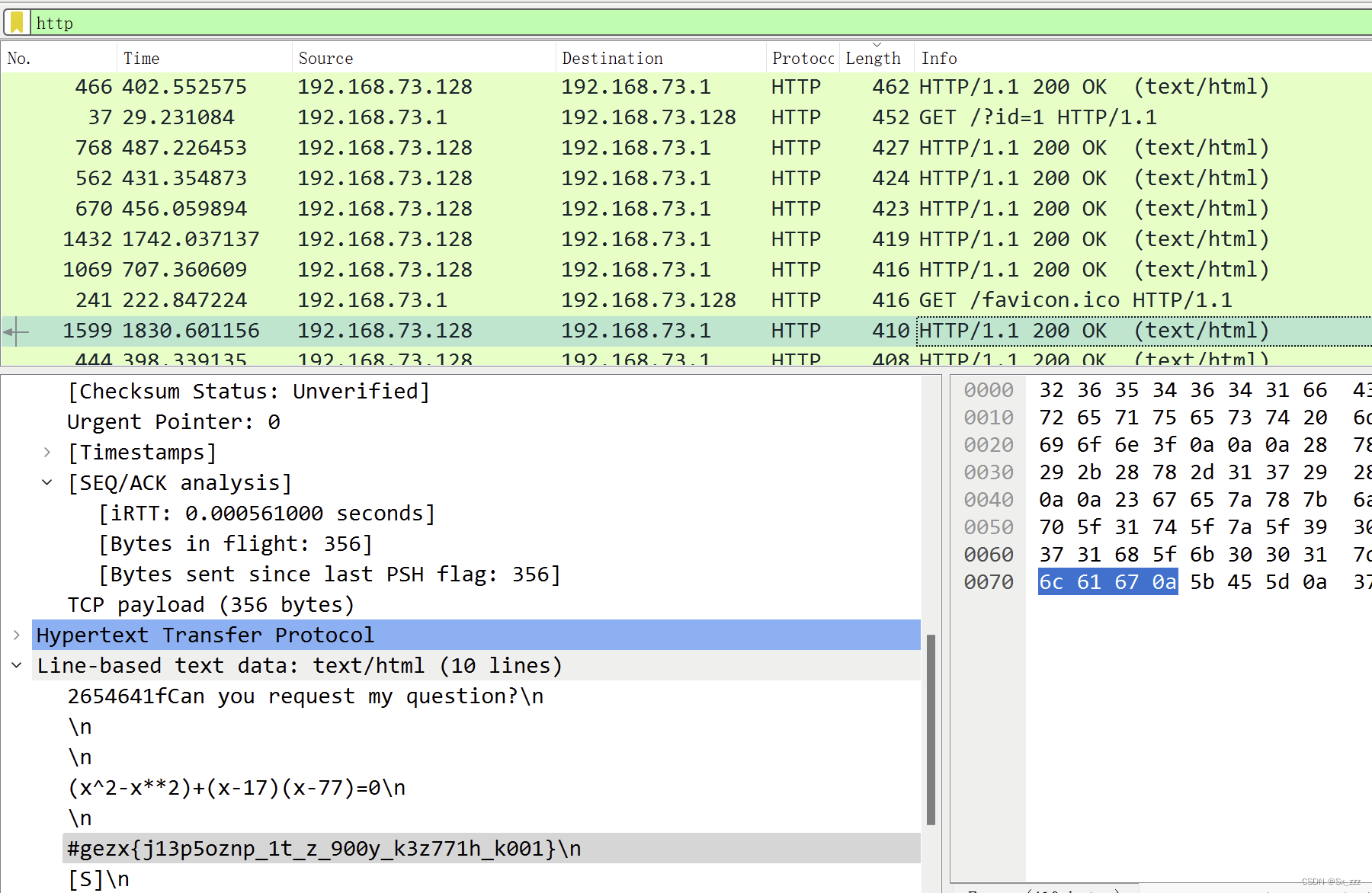Sort by Length column header

tap(876, 58)
